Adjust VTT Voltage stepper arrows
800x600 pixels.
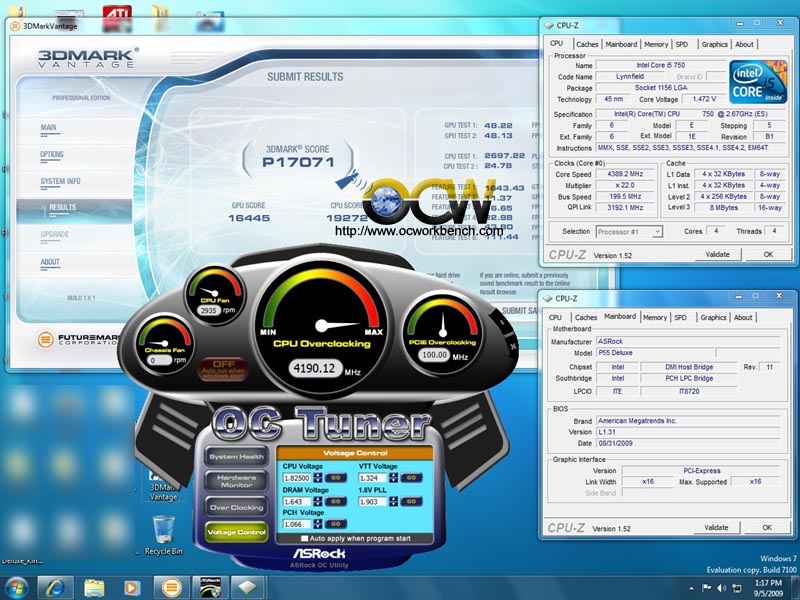click(x=393, y=478)
